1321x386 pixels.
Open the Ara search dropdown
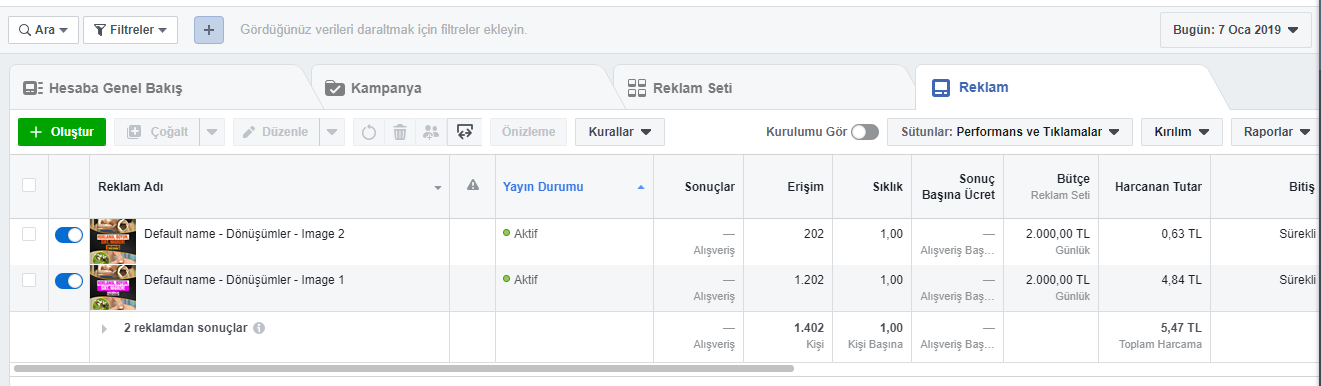43,30
